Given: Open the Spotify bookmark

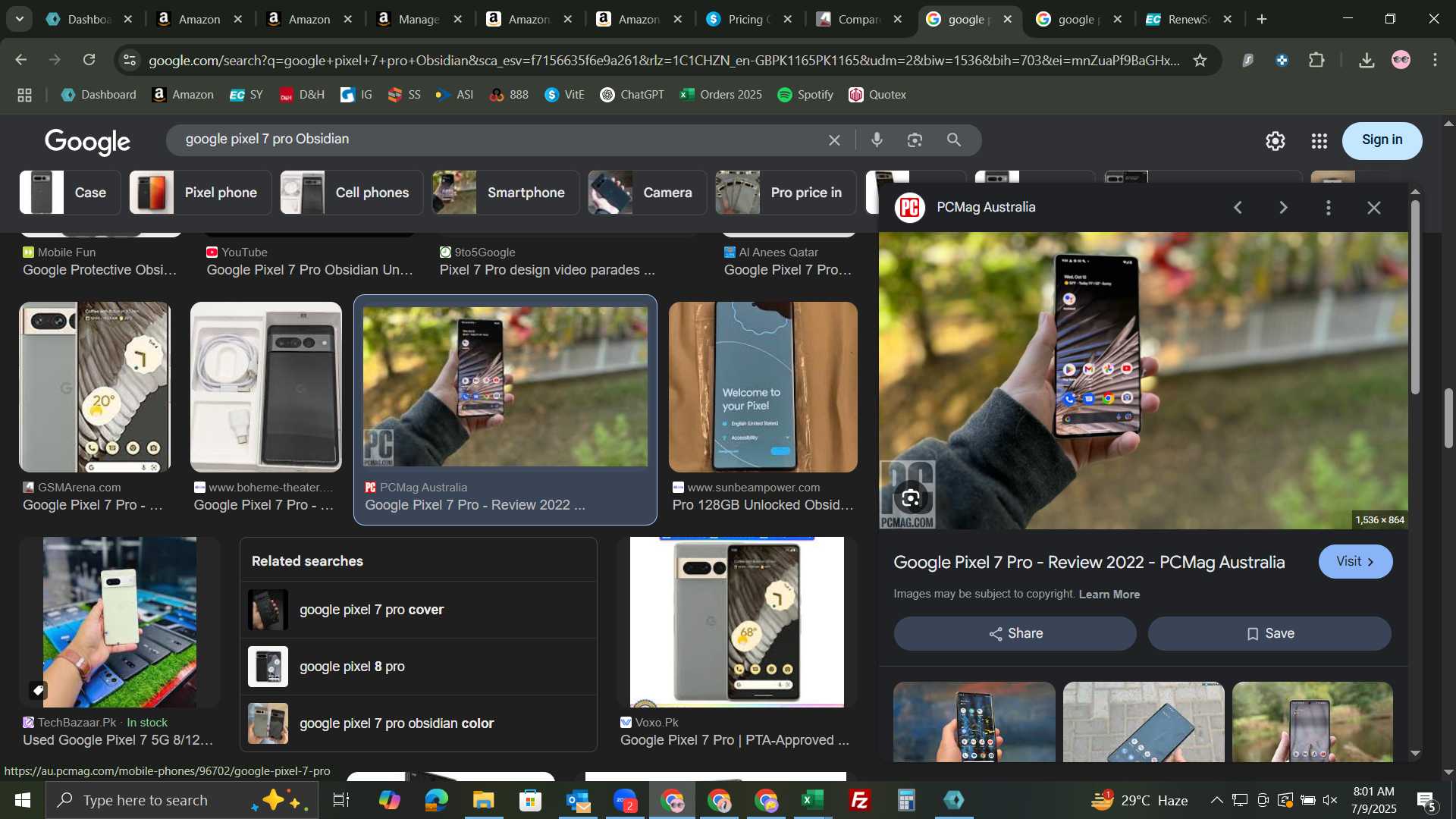Looking at the screenshot, I should pos(805,95).
